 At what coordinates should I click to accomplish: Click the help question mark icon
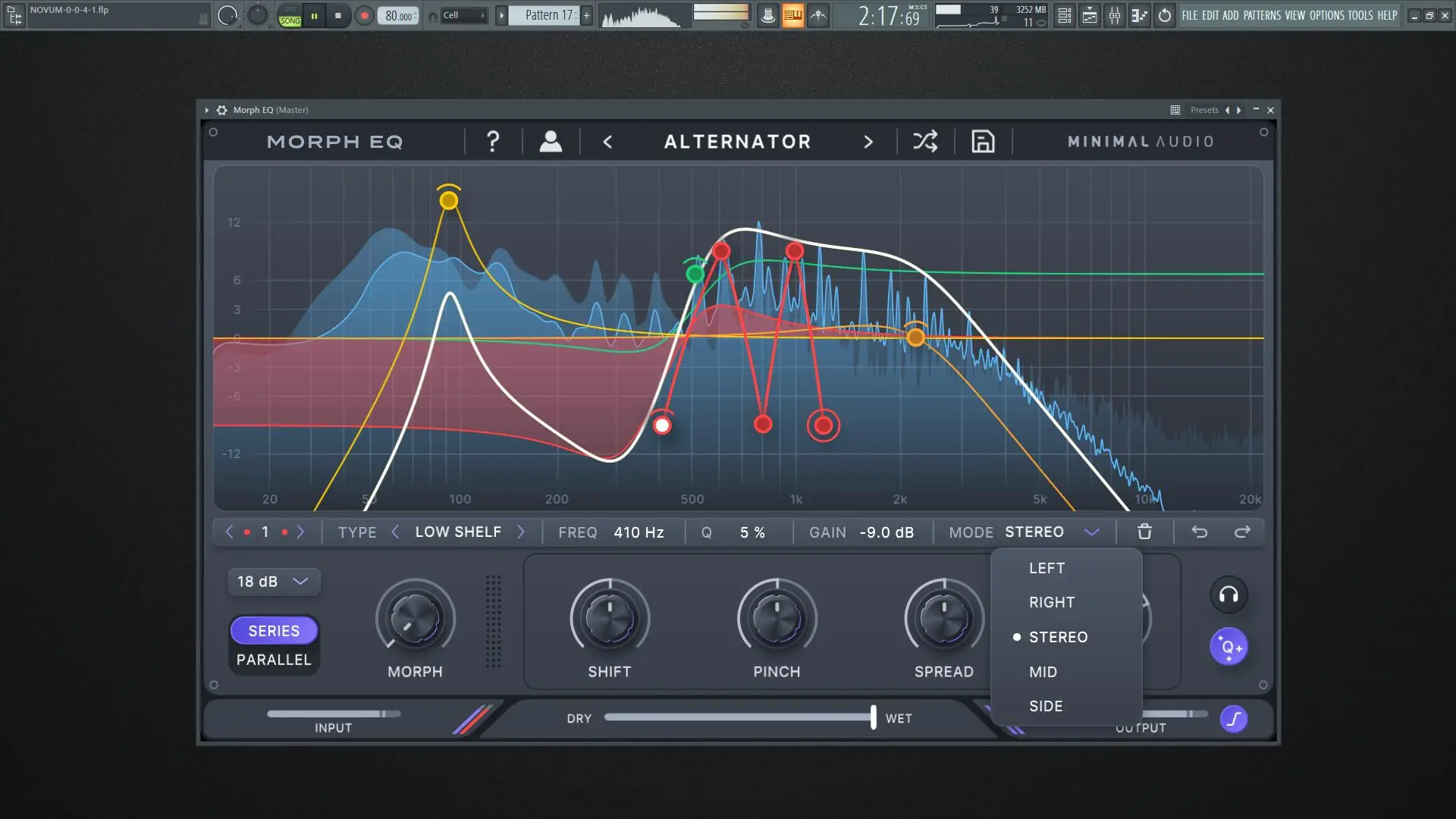click(x=493, y=142)
